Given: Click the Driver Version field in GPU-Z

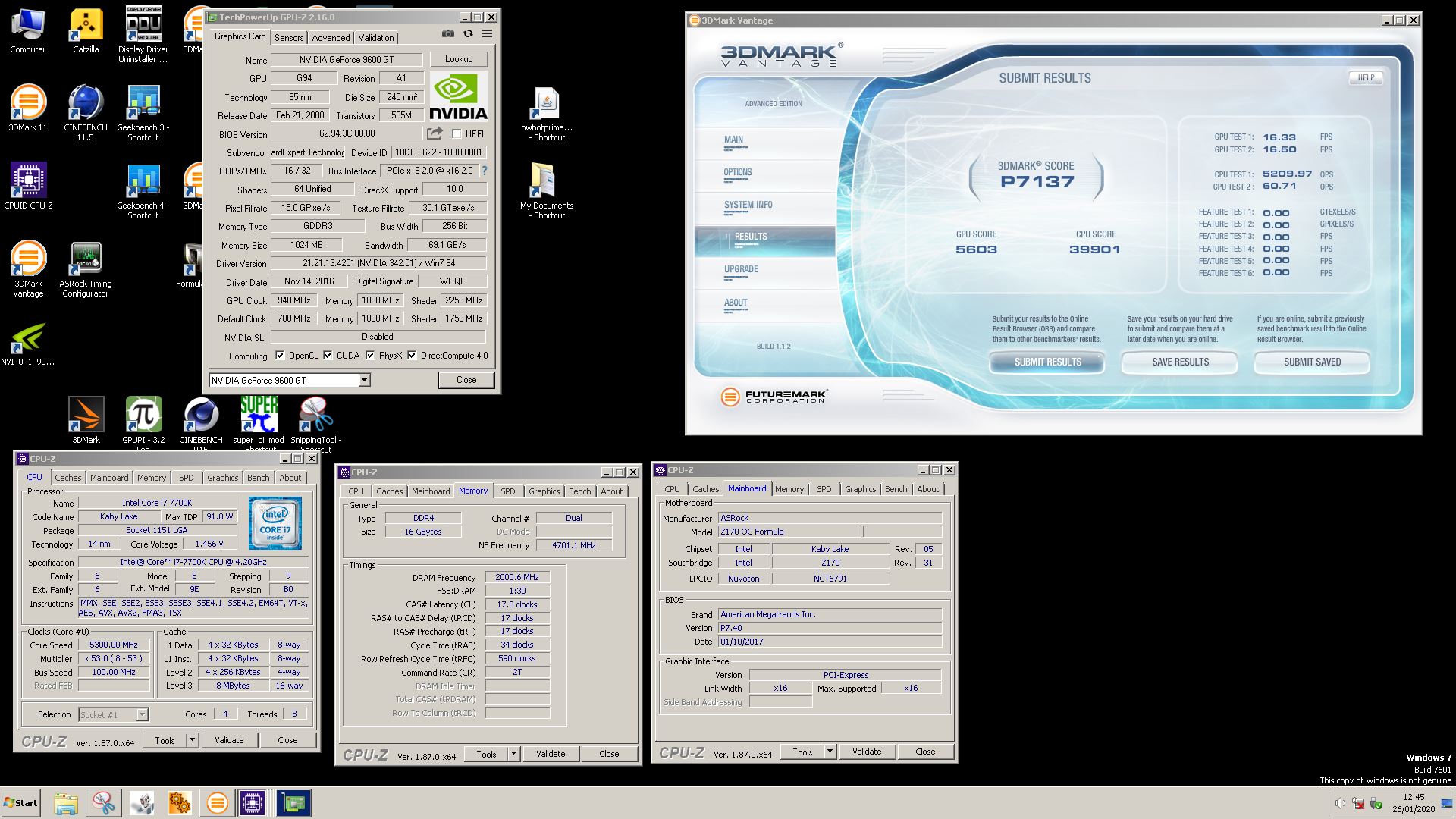Looking at the screenshot, I should click(378, 263).
